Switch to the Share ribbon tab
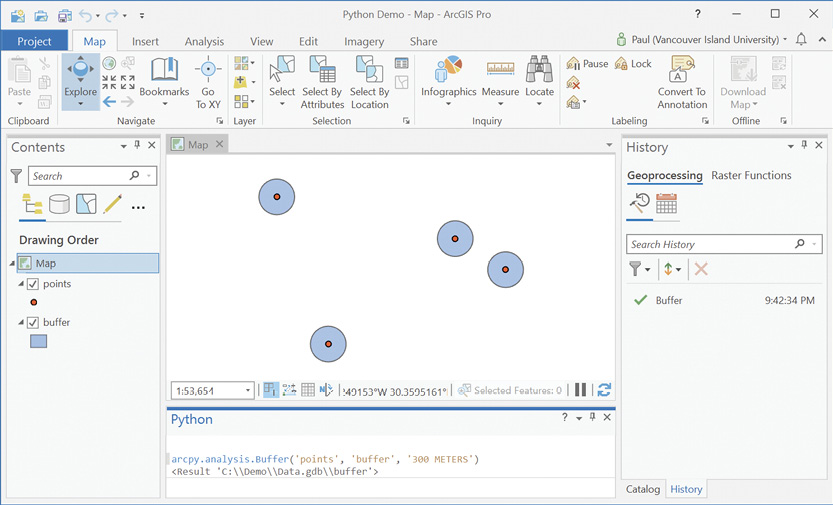The width and height of the screenshot is (833, 505). (x=423, y=41)
